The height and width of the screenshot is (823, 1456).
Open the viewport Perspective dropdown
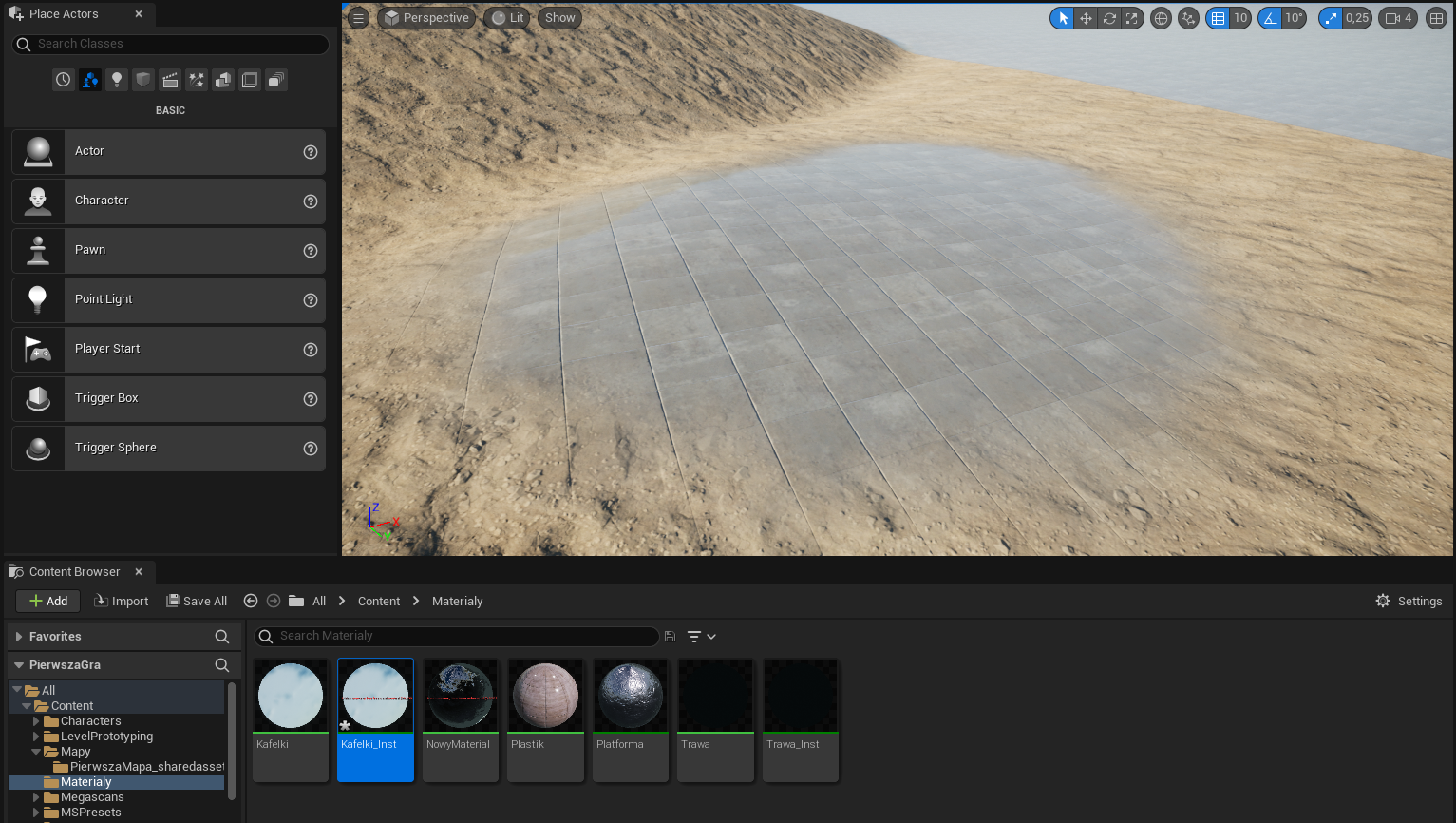pyautogui.click(x=425, y=17)
